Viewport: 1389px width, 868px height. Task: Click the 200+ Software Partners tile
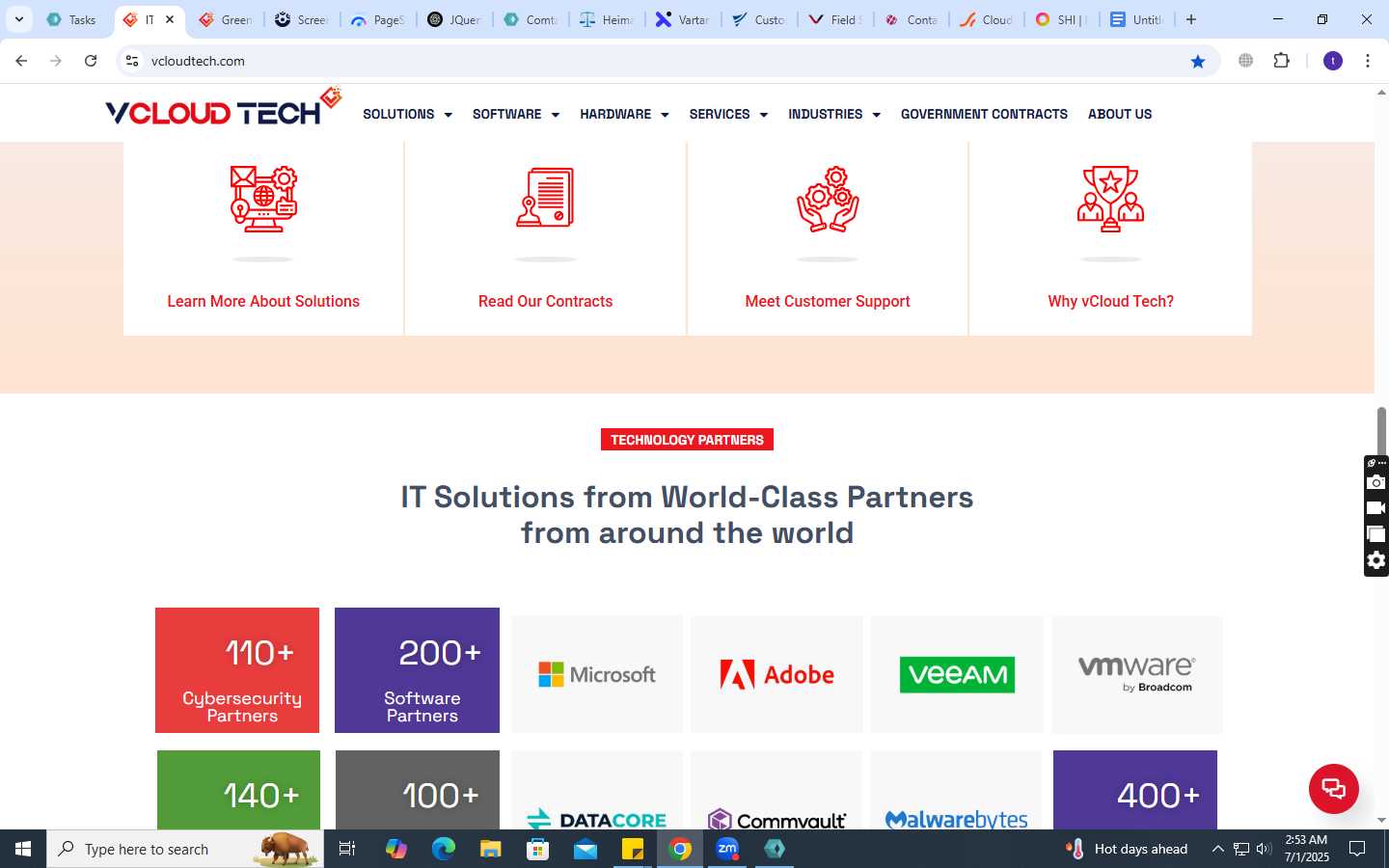[x=417, y=670]
